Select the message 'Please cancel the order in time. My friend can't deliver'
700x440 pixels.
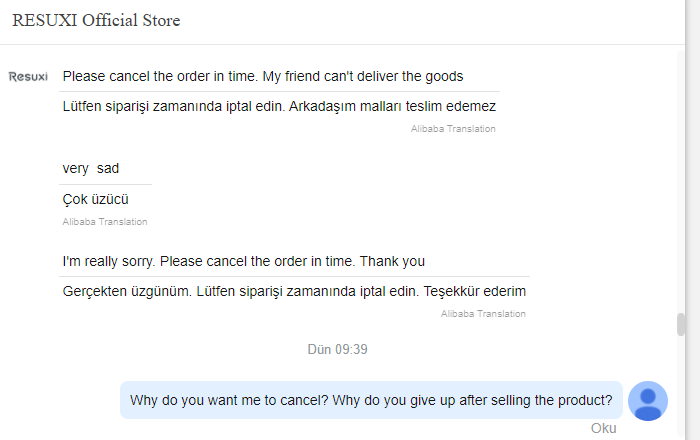[263, 76]
